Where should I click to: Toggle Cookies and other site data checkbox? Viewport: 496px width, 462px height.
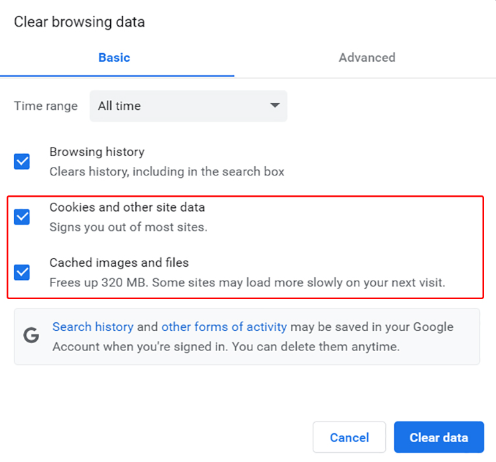click(x=22, y=217)
